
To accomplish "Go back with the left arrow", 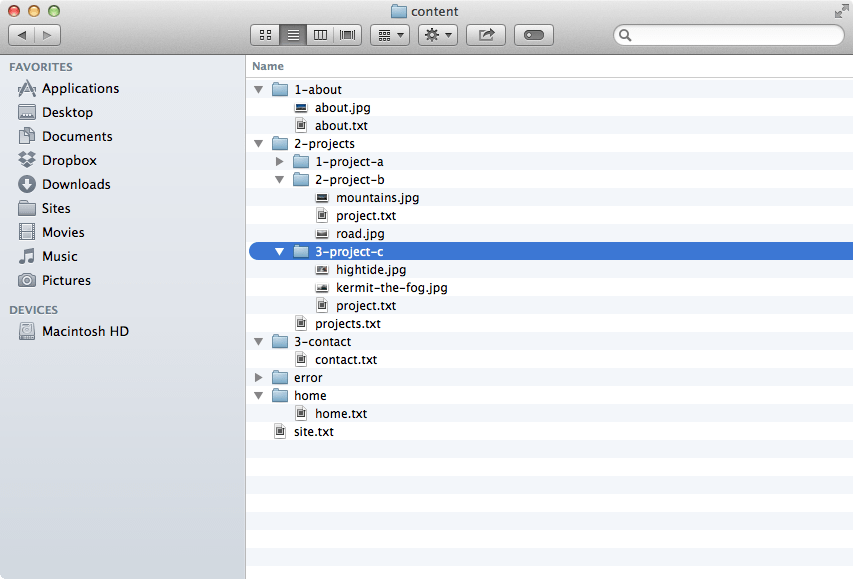I will tap(22, 35).
